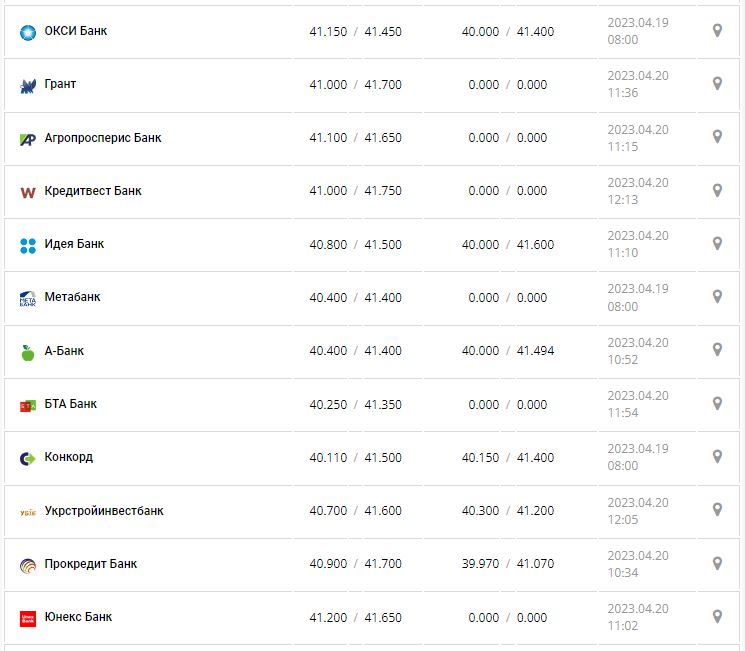Click the Прокредит Банк logo

[28, 565]
